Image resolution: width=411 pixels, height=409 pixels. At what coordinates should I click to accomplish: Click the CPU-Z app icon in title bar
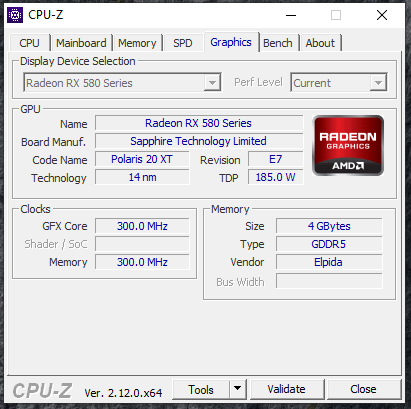pyautogui.click(x=15, y=15)
